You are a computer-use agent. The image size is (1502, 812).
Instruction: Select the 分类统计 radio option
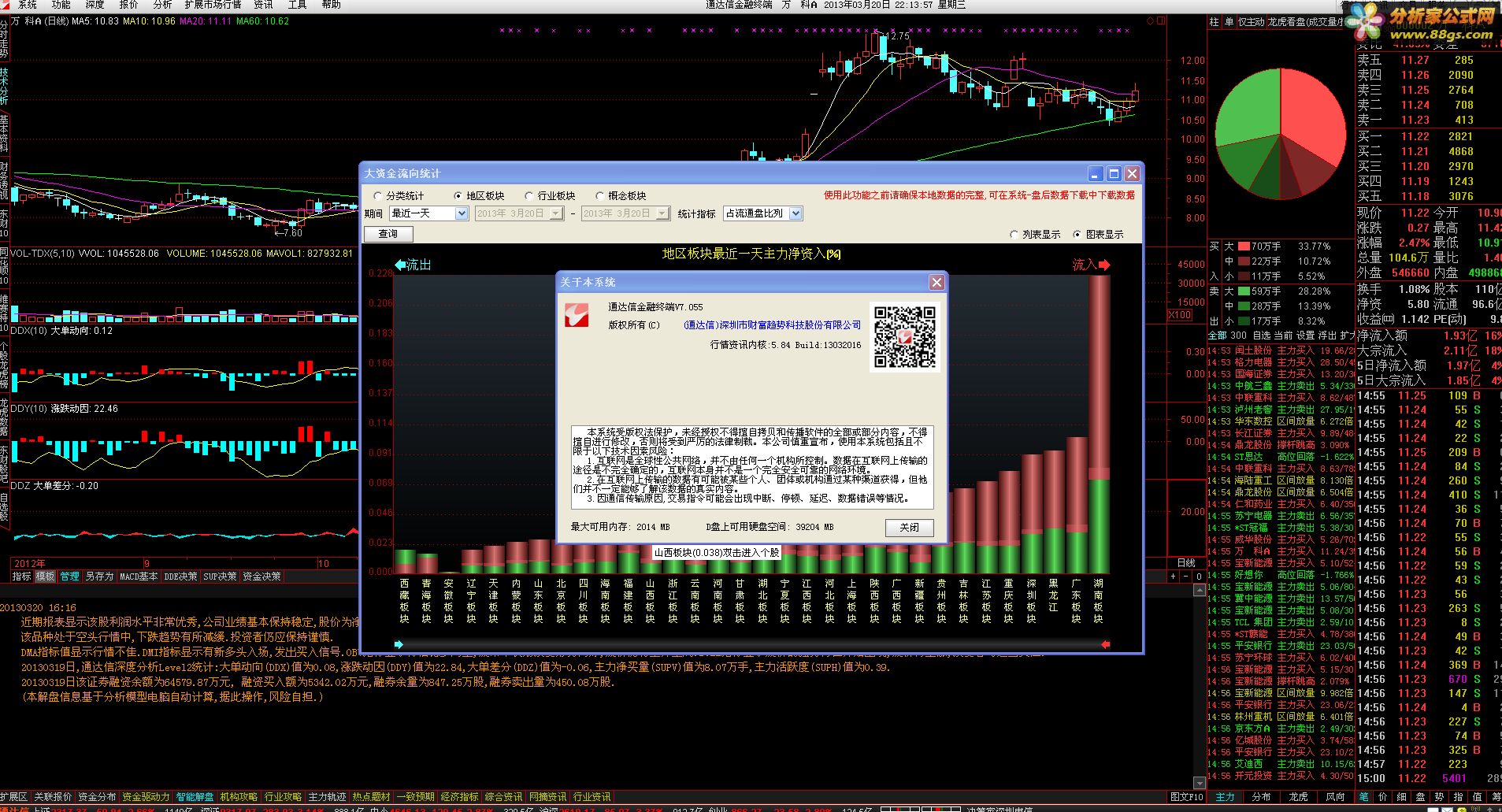pos(399,195)
